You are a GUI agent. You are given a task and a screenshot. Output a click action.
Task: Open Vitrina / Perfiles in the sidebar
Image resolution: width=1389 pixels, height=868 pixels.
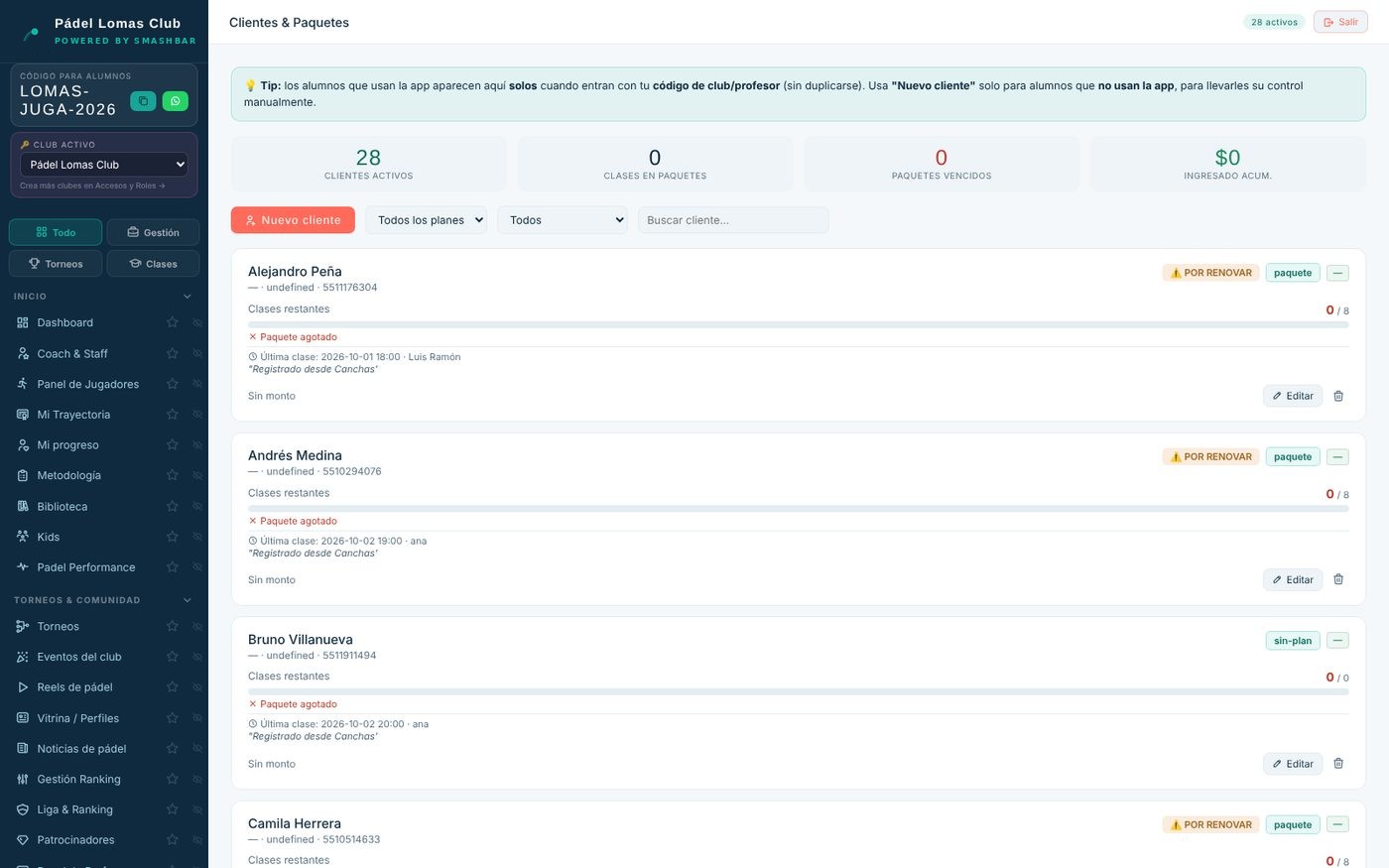pos(77,718)
